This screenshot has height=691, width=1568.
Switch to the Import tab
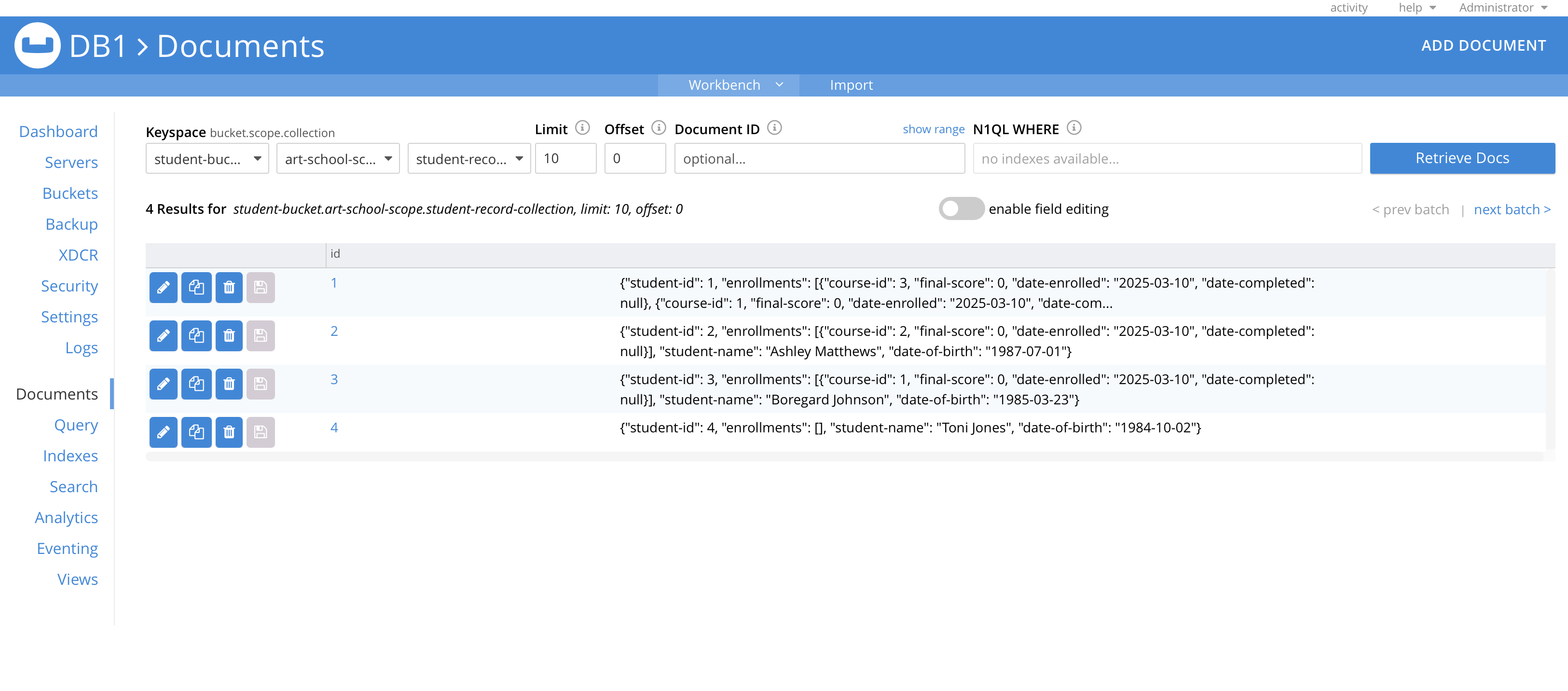(851, 84)
